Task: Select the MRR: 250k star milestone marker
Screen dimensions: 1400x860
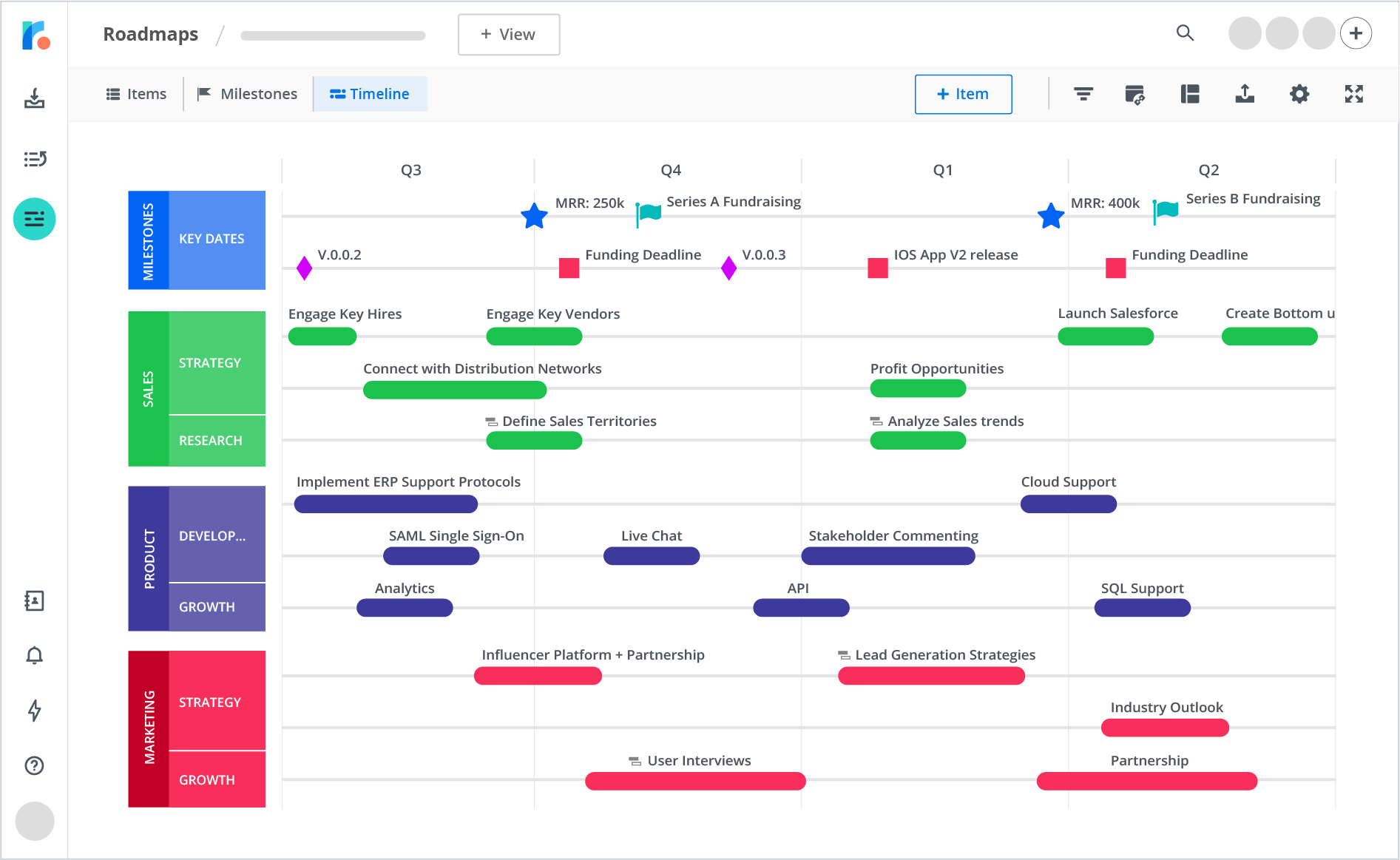Action: (534, 216)
